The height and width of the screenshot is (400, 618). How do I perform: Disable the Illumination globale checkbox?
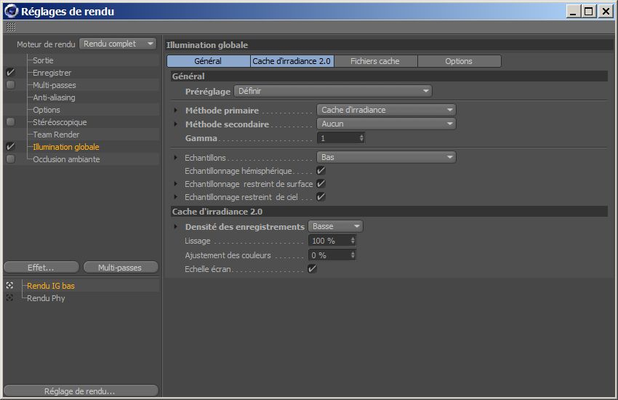tap(11, 147)
